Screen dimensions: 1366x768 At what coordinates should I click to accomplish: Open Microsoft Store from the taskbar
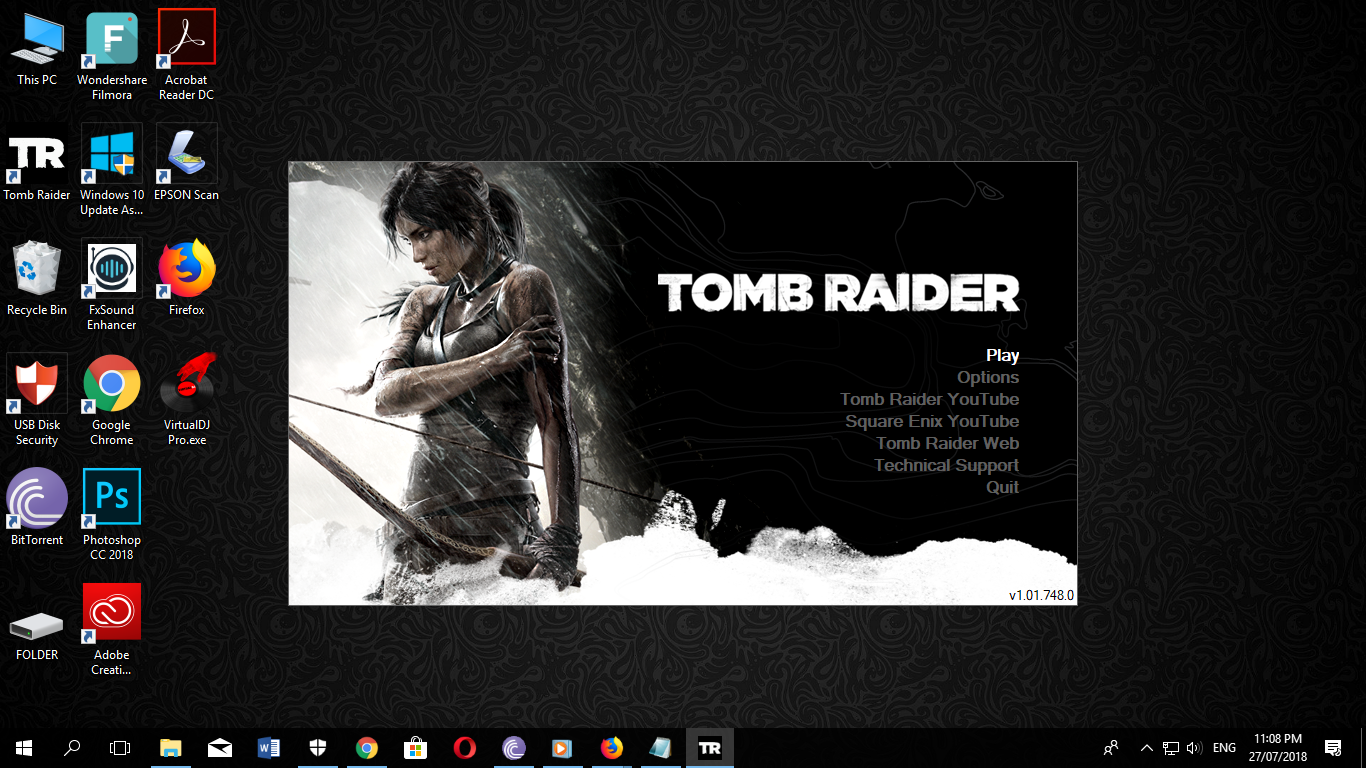[x=416, y=748]
